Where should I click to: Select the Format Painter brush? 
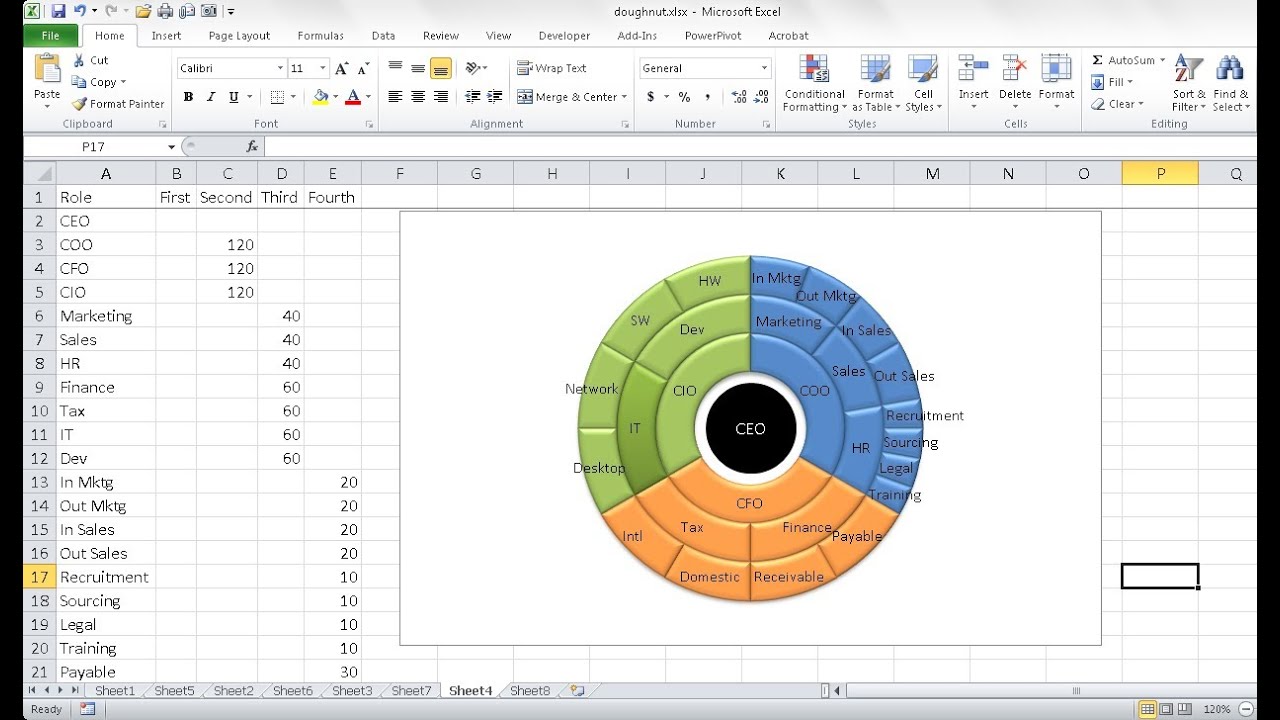(79, 104)
